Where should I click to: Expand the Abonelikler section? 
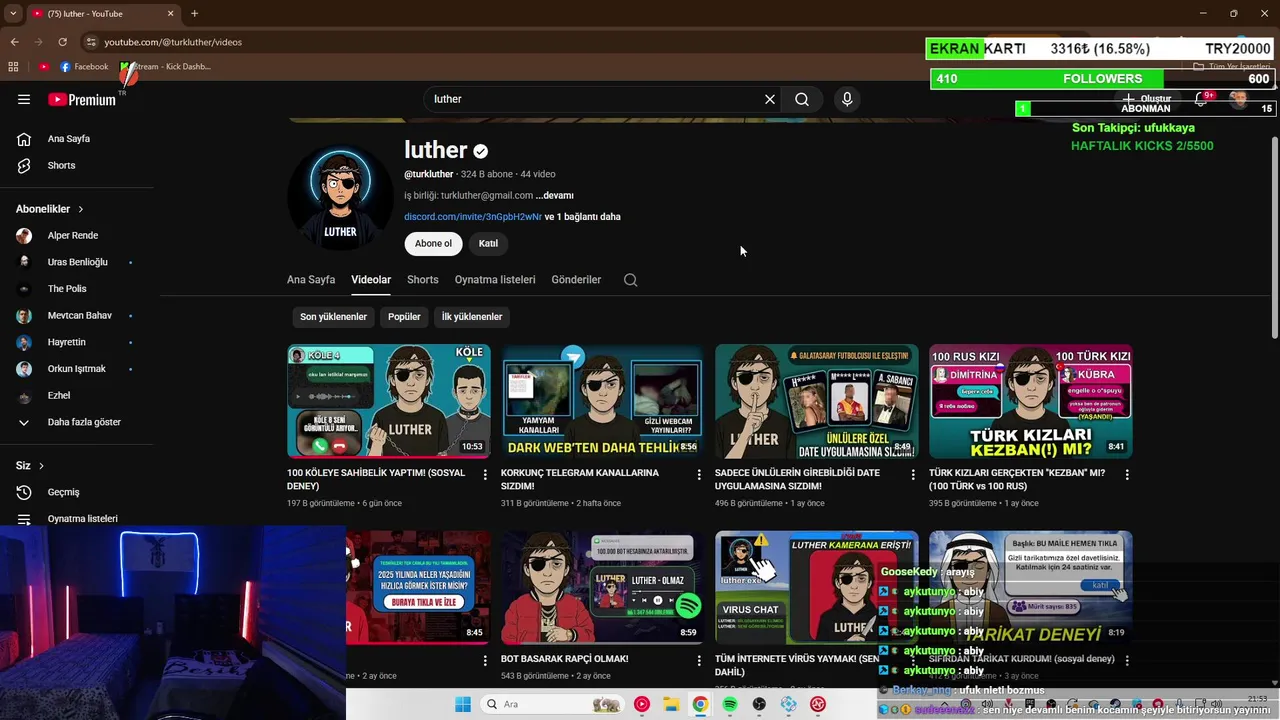tap(50, 209)
